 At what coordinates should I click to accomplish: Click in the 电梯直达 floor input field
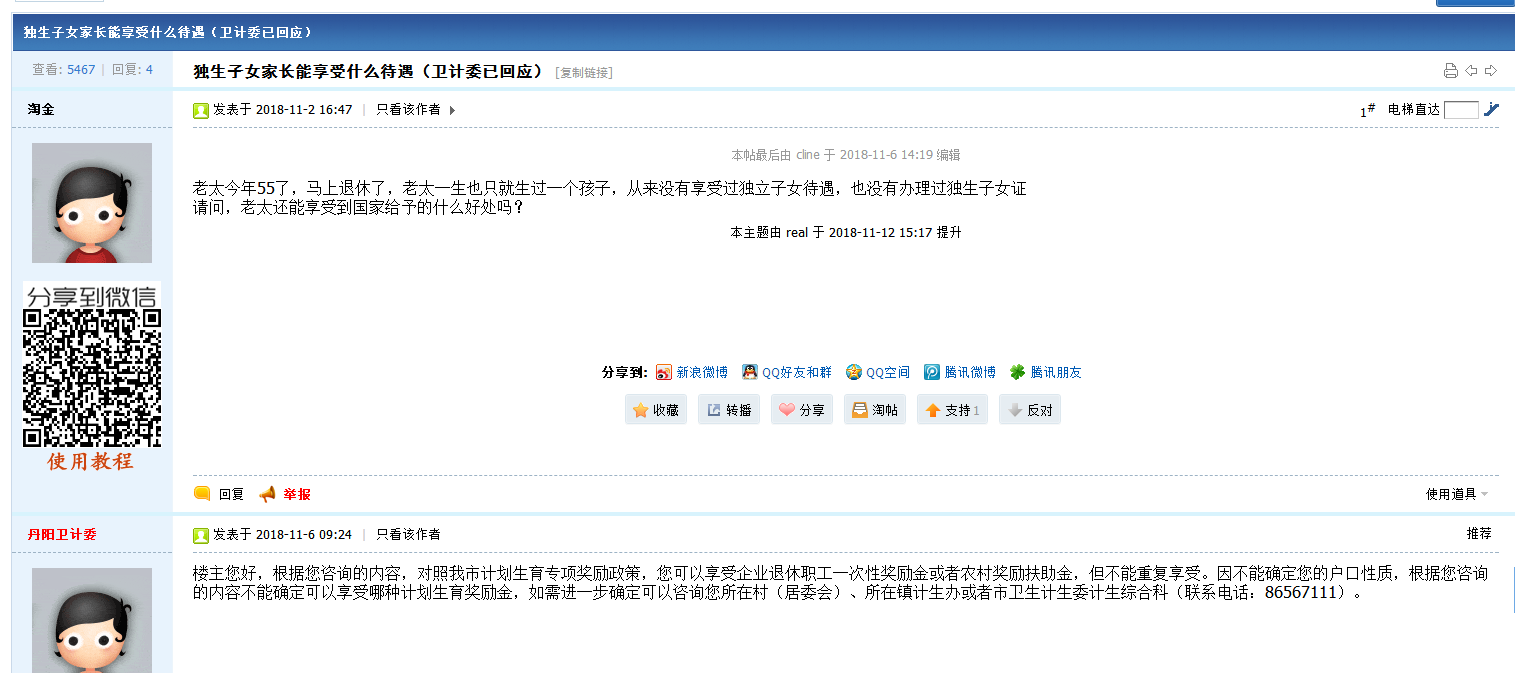click(x=1461, y=110)
